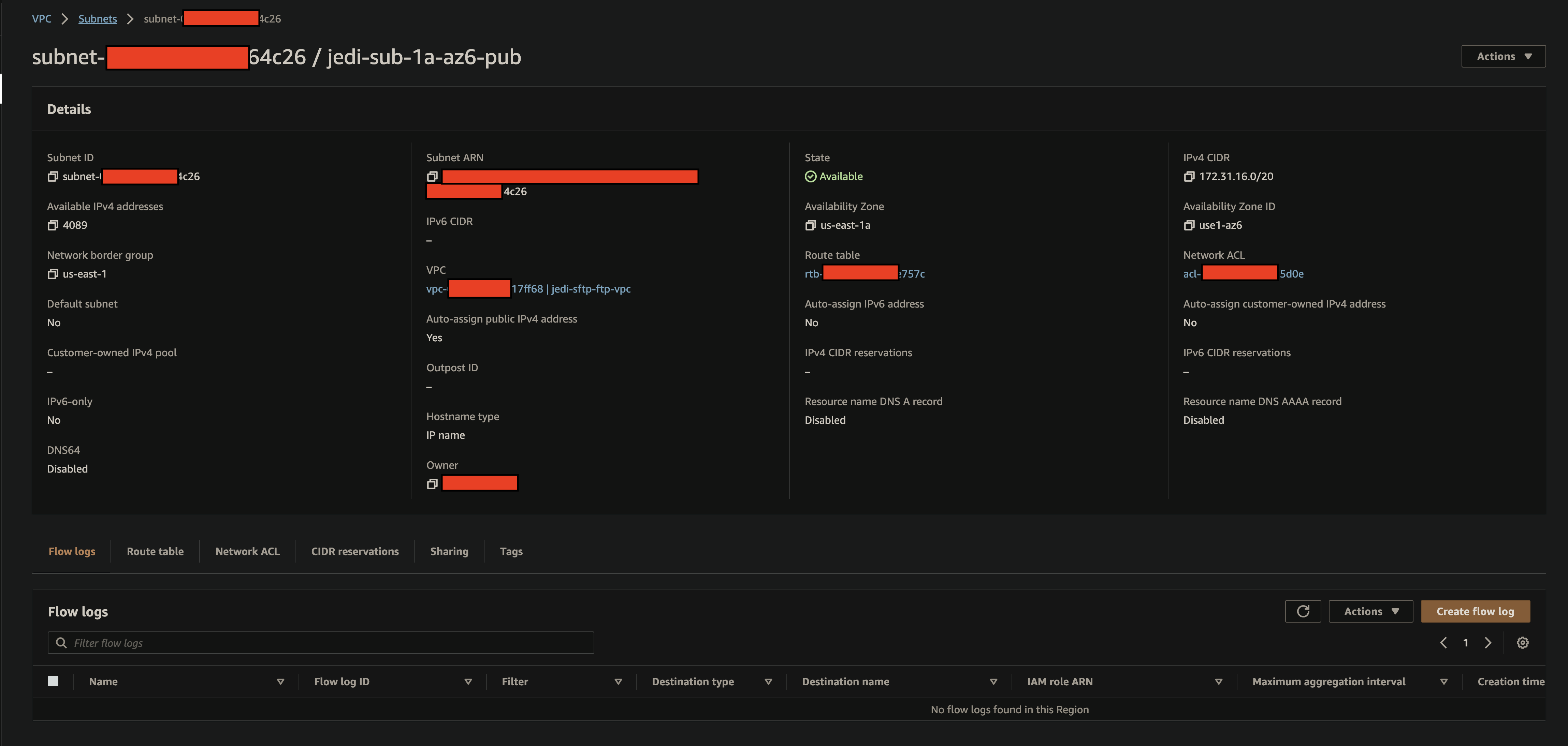
Task: Switch to the Route table tab
Action: click(155, 551)
